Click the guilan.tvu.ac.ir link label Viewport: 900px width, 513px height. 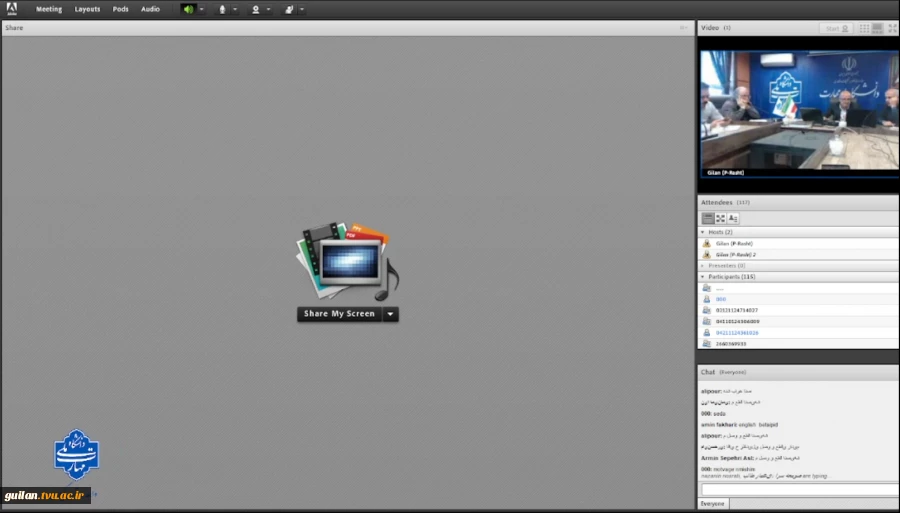45,495
